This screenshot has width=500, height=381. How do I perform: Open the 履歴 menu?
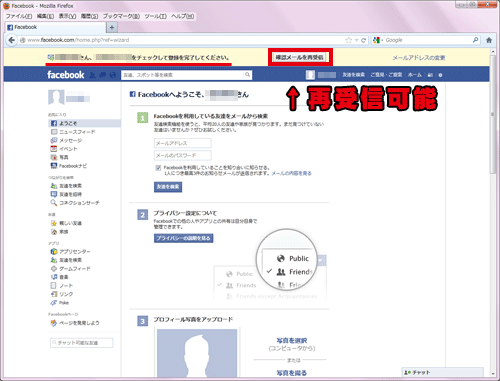(89, 16)
